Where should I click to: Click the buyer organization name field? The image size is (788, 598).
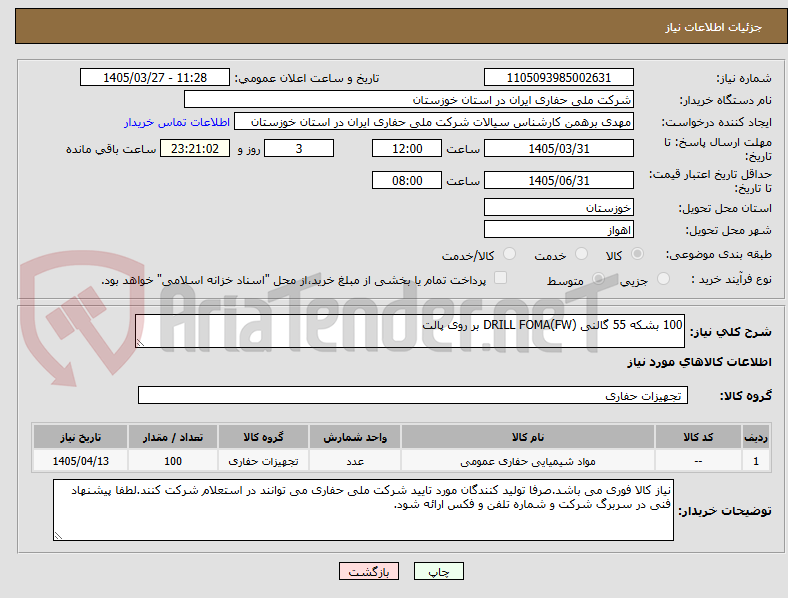[x=409, y=99]
